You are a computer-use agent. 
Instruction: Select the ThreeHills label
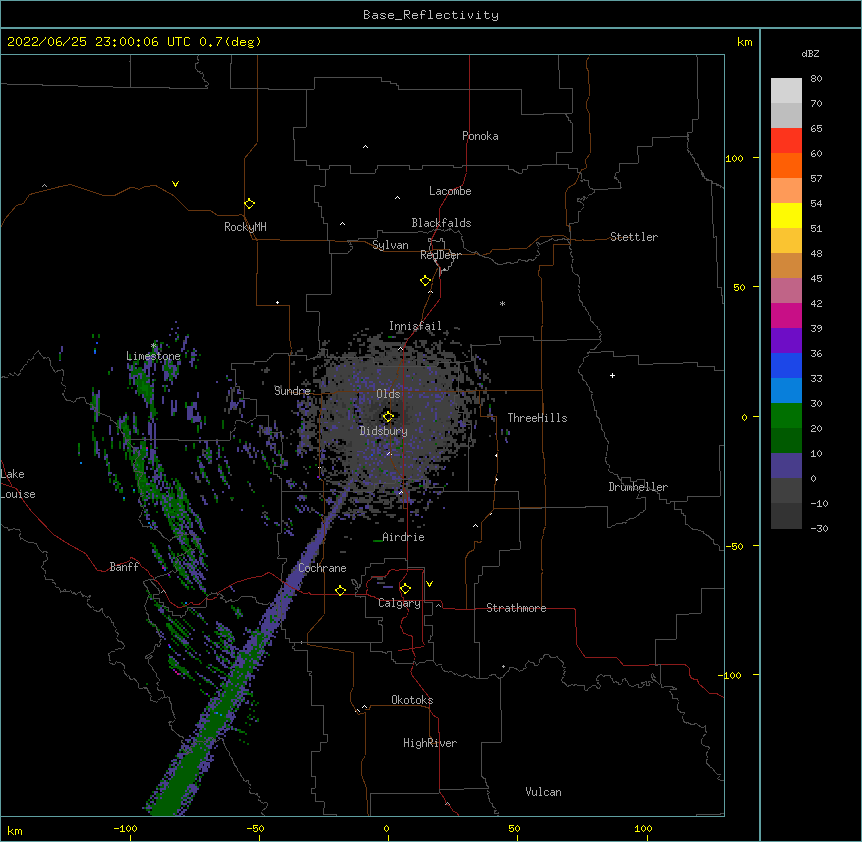coord(537,418)
